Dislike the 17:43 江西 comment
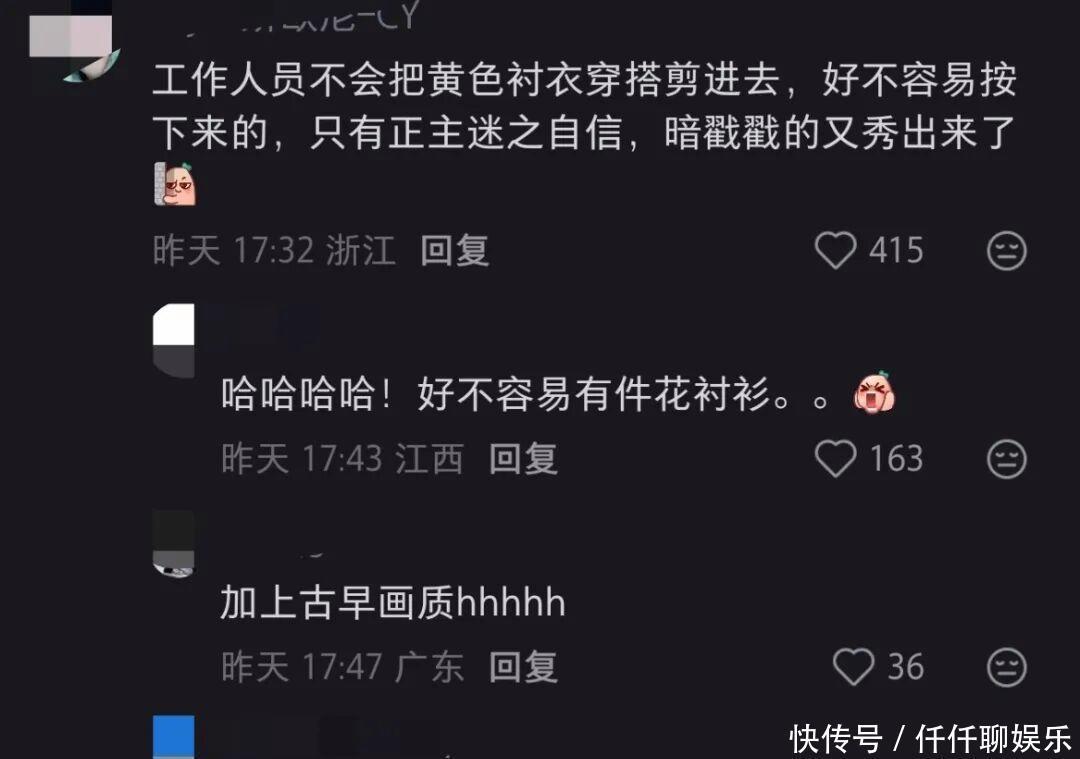1080x759 pixels. (x=1006, y=459)
